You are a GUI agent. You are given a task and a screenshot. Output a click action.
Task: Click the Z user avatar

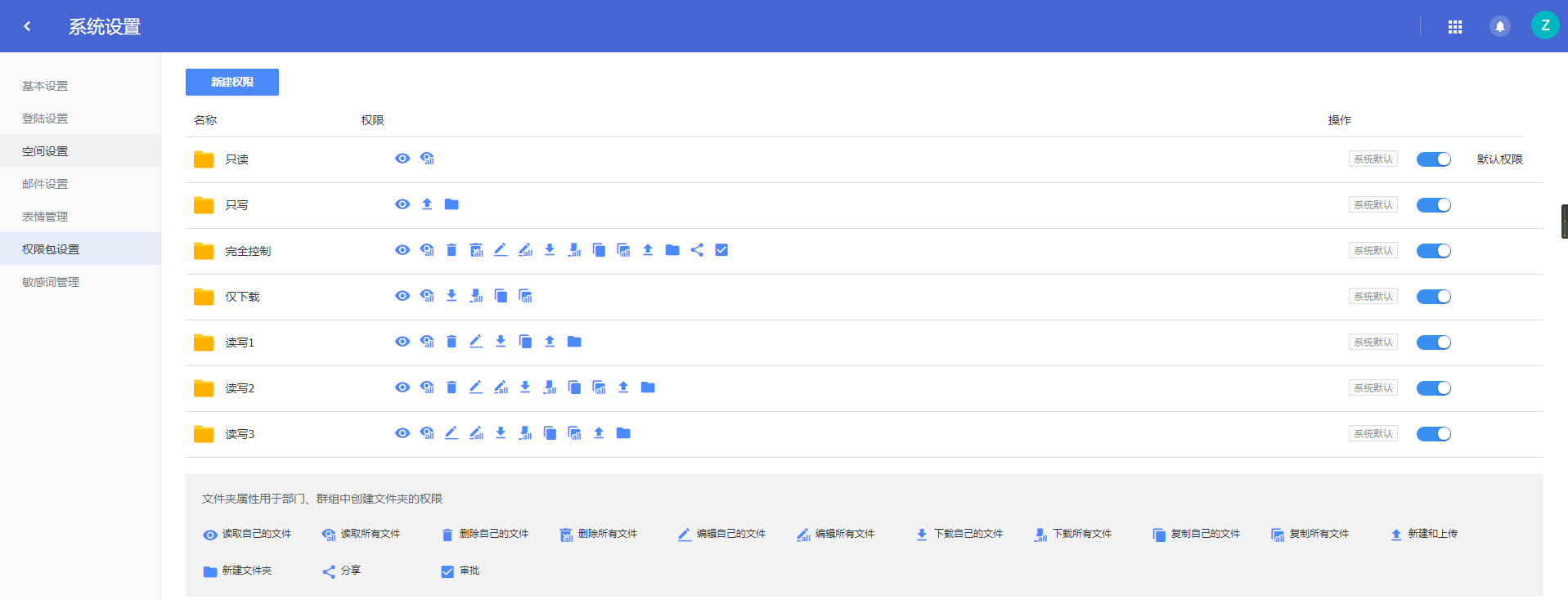point(1545,25)
